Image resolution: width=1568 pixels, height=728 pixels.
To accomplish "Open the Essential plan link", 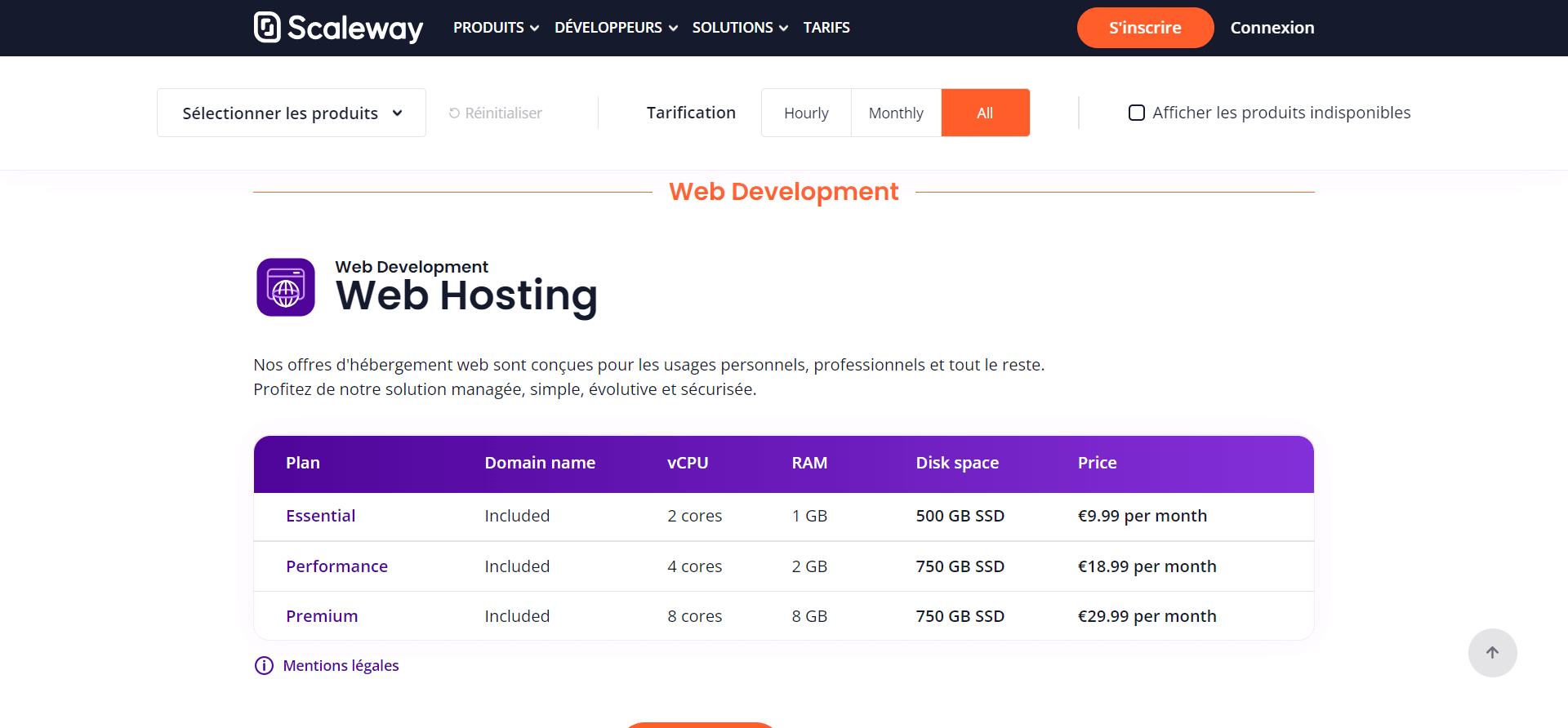I will (x=320, y=516).
